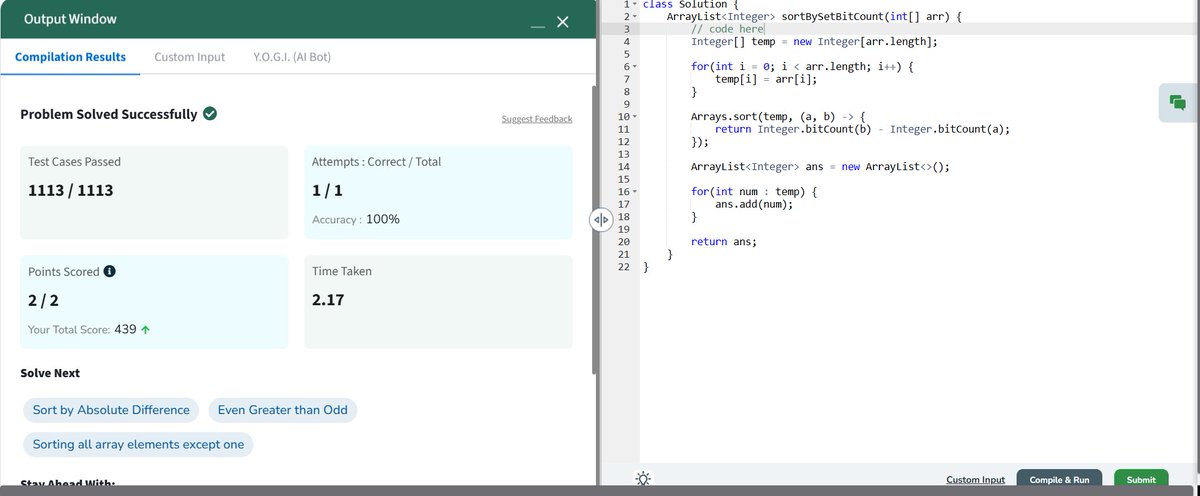Click the Output Window vertical scrollbar
This screenshot has height=496, width=1200.
pos(593,230)
